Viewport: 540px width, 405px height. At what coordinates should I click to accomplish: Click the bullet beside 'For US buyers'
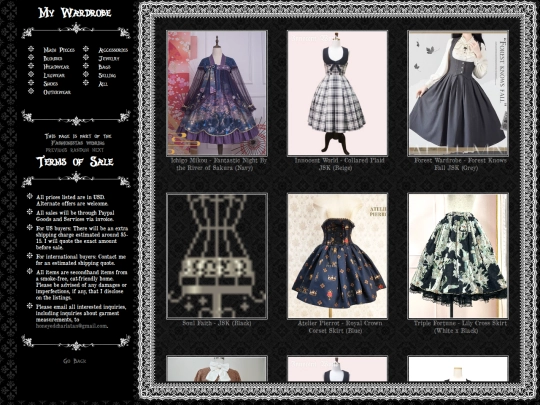(30, 227)
